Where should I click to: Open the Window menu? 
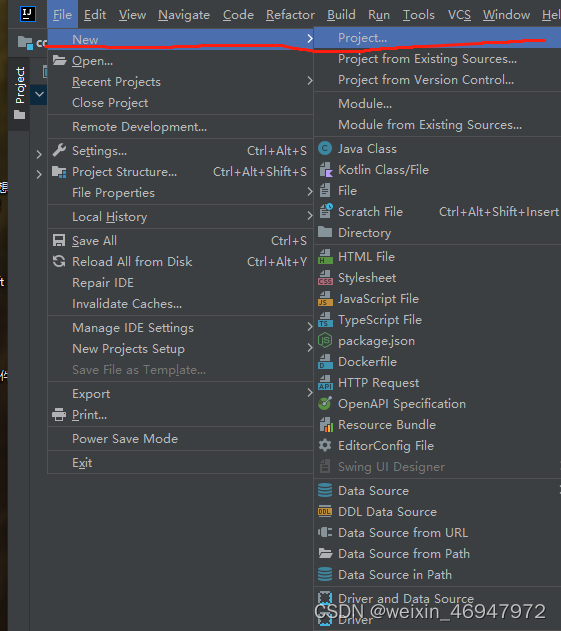click(506, 15)
